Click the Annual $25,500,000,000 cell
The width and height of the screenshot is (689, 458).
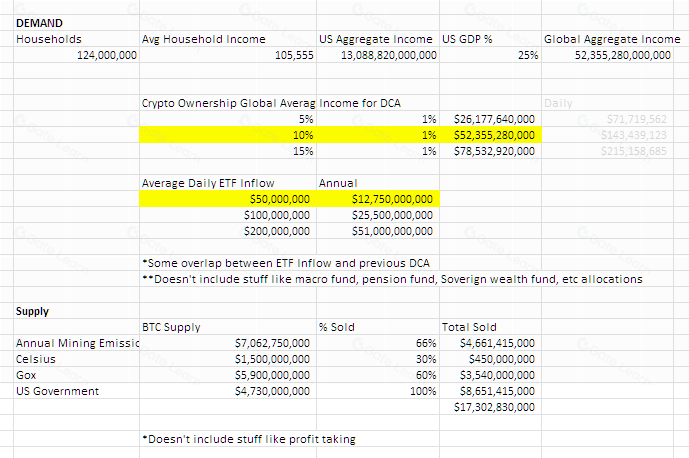[378, 215]
